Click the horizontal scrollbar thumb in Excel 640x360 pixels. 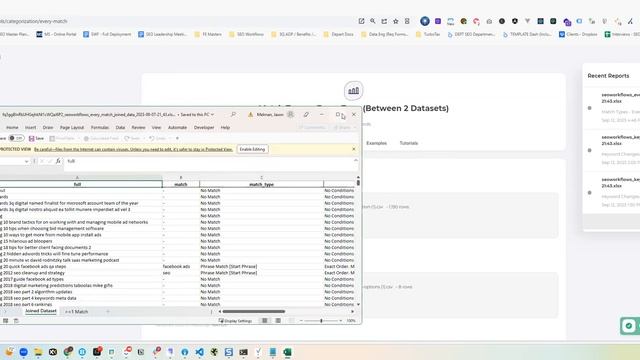[x=253, y=311]
